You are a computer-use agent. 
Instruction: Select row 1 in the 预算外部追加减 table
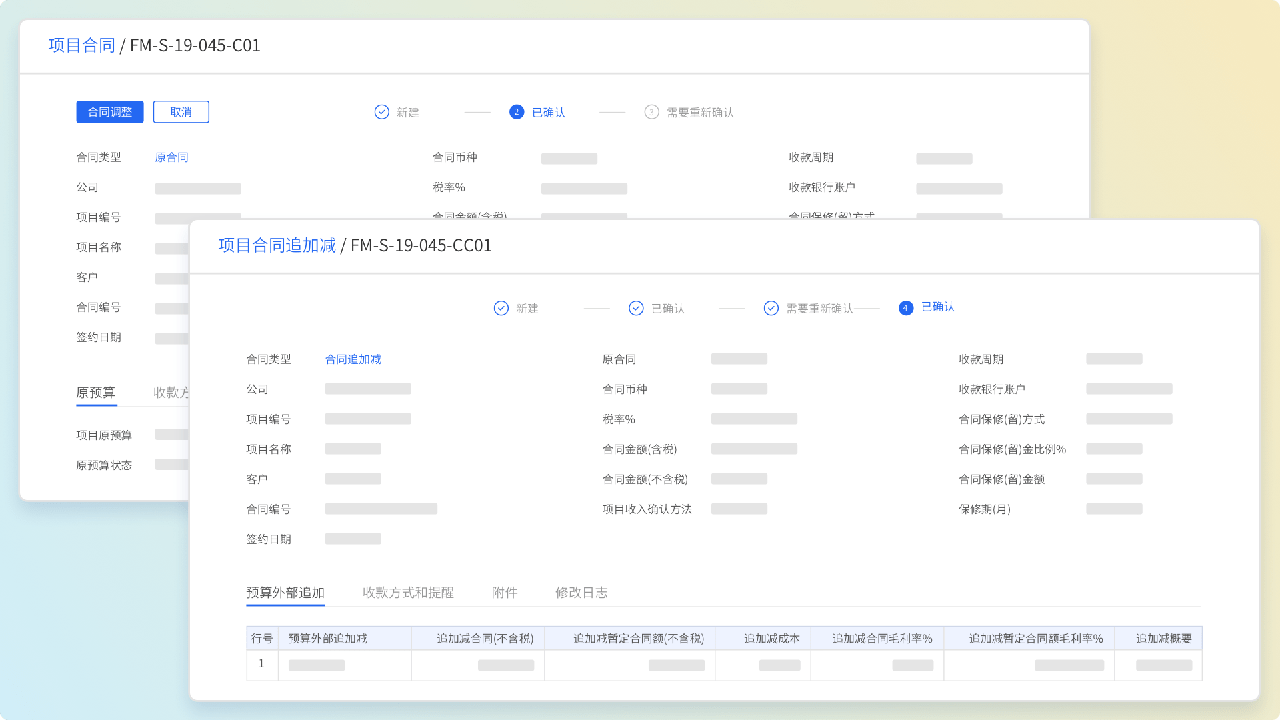tap(262, 664)
